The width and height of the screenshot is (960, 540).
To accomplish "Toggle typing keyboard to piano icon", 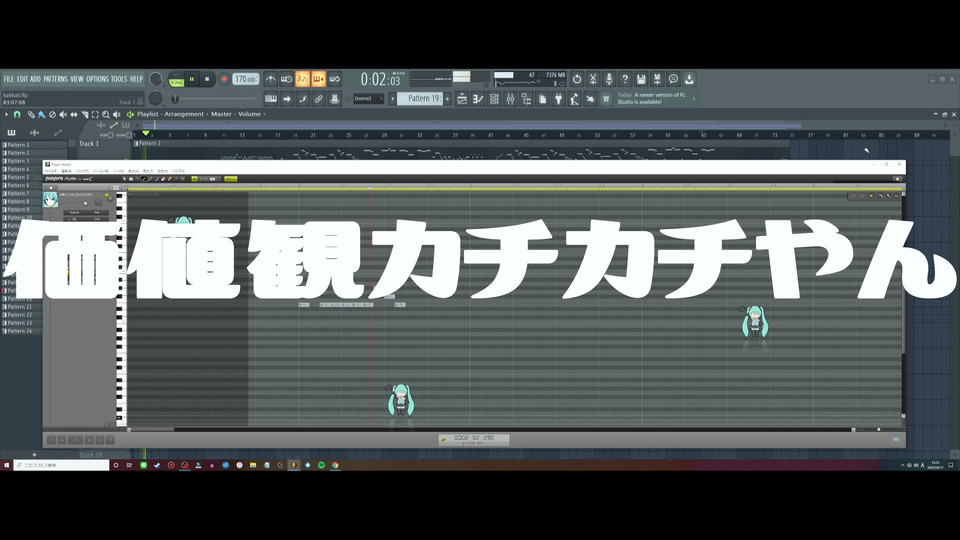I will coord(271,99).
